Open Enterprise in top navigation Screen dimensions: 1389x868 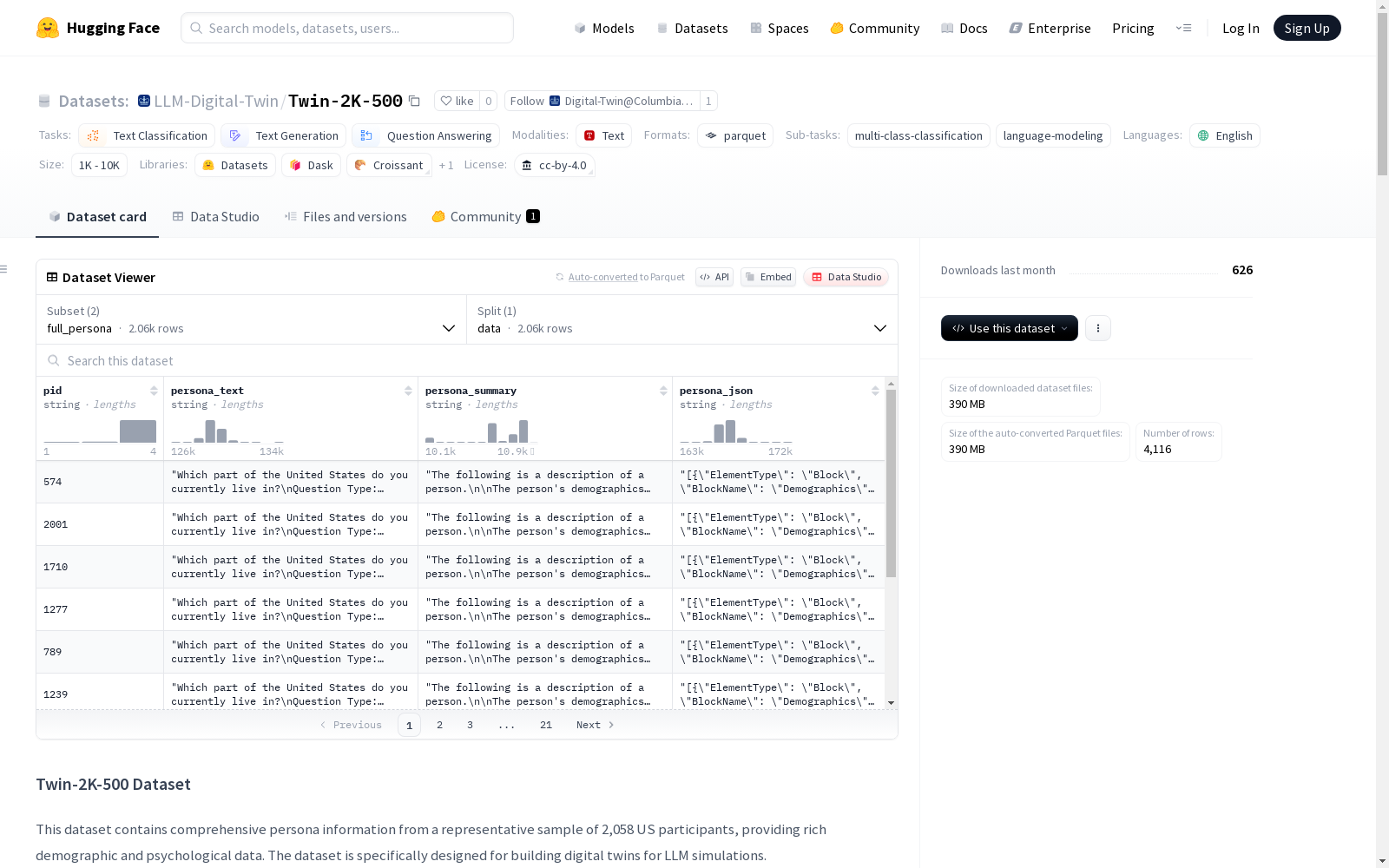tap(1050, 28)
